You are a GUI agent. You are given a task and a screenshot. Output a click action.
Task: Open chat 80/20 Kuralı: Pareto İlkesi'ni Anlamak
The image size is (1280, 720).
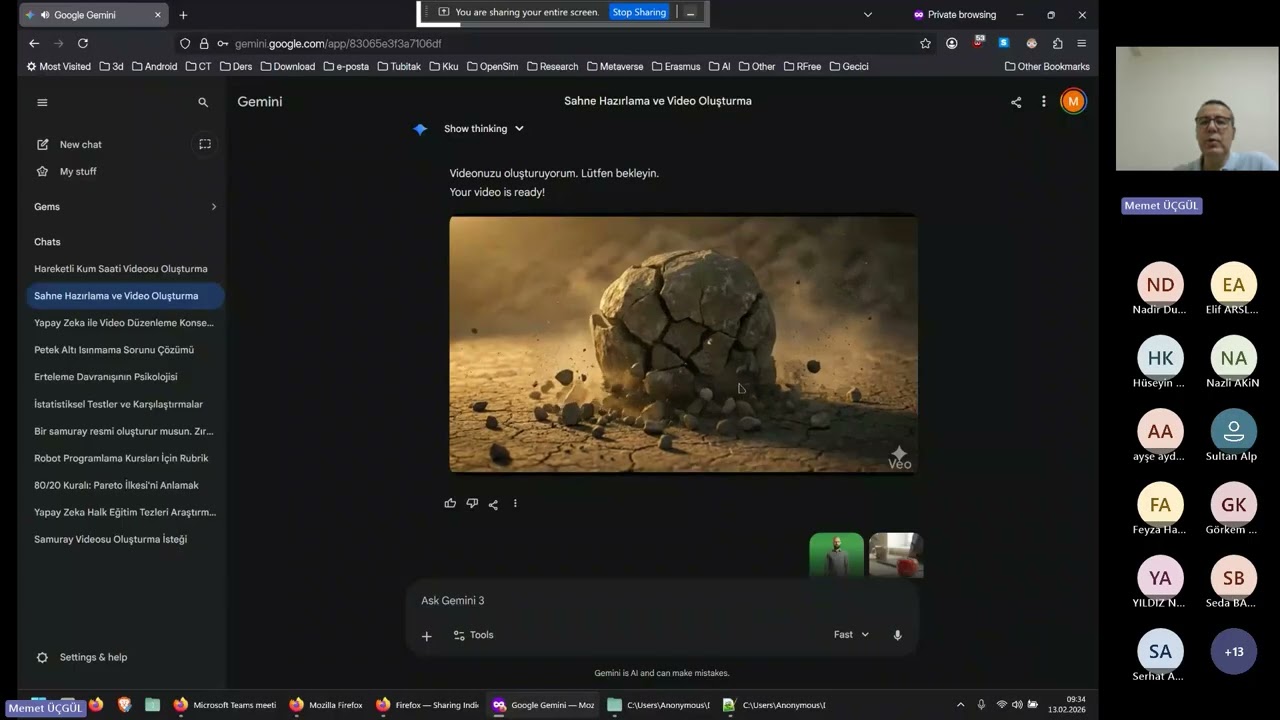(116, 485)
